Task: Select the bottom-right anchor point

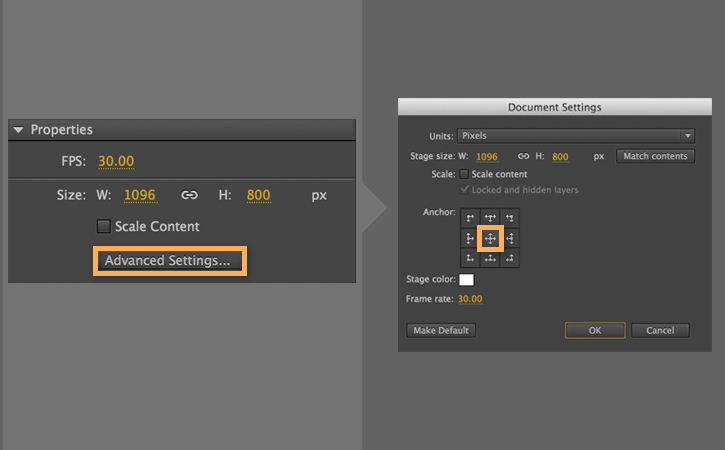Action: point(510,258)
